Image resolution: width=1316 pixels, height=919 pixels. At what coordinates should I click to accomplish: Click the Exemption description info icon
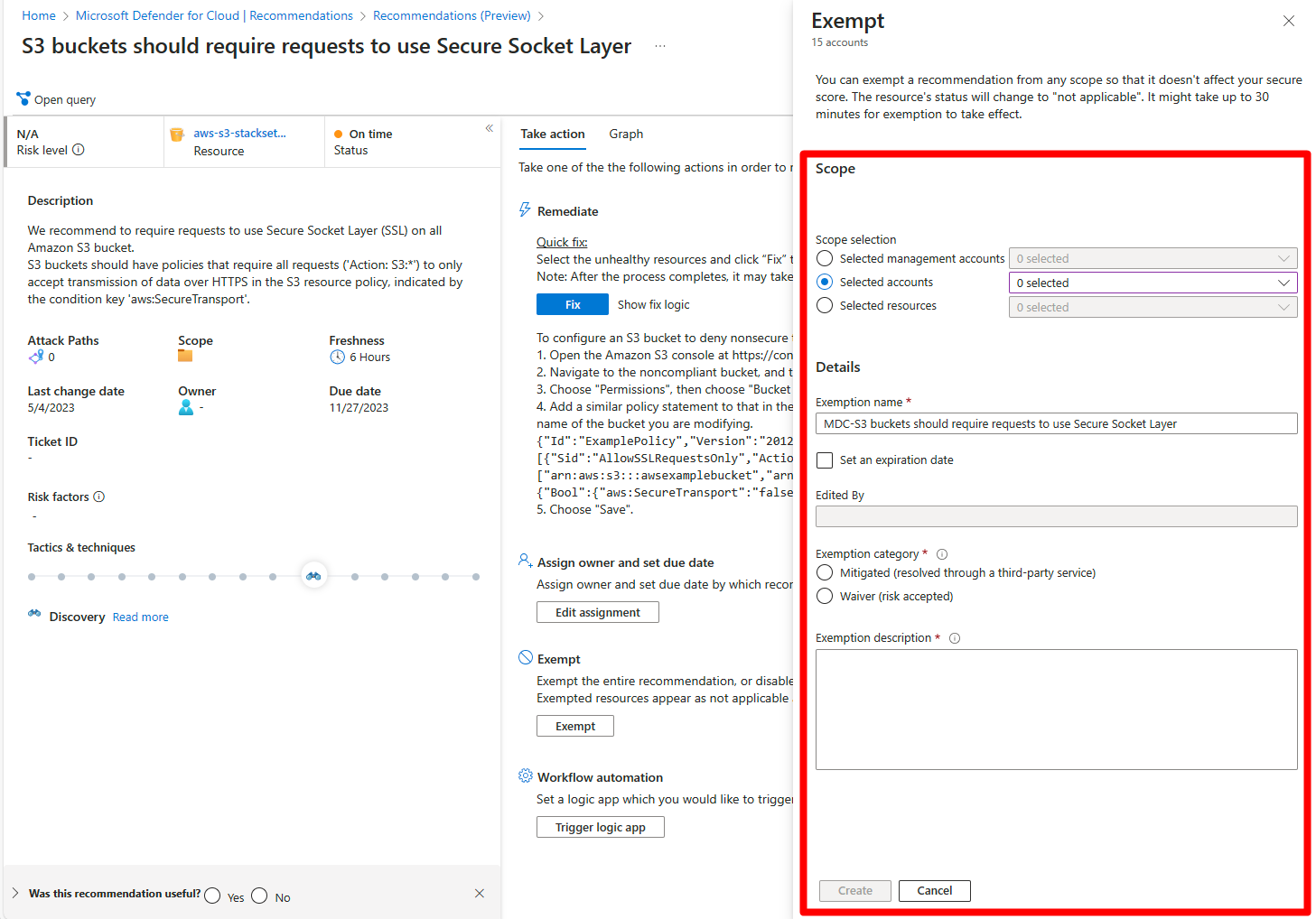coord(955,638)
